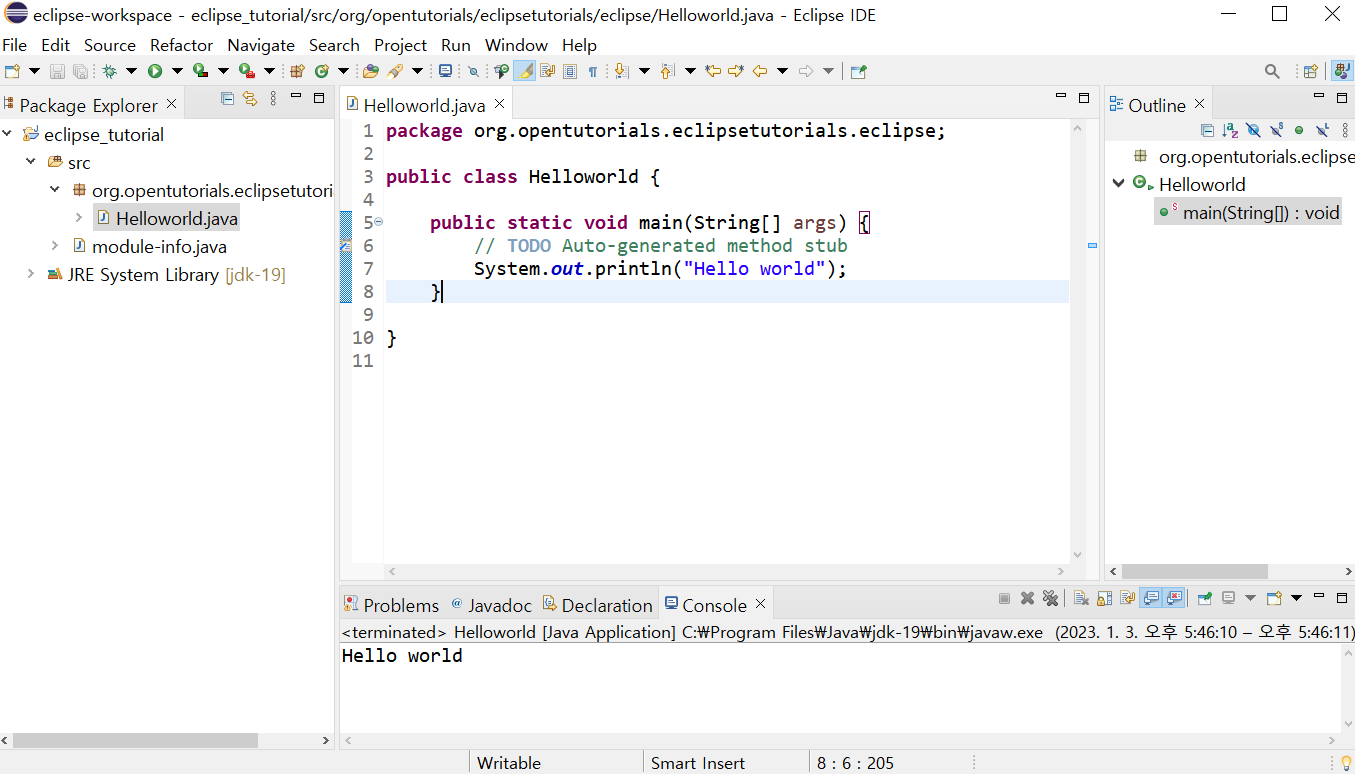This screenshot has width=1355, height=774.
Task: Click the Next Annotation icon
Action: (621, 71)
